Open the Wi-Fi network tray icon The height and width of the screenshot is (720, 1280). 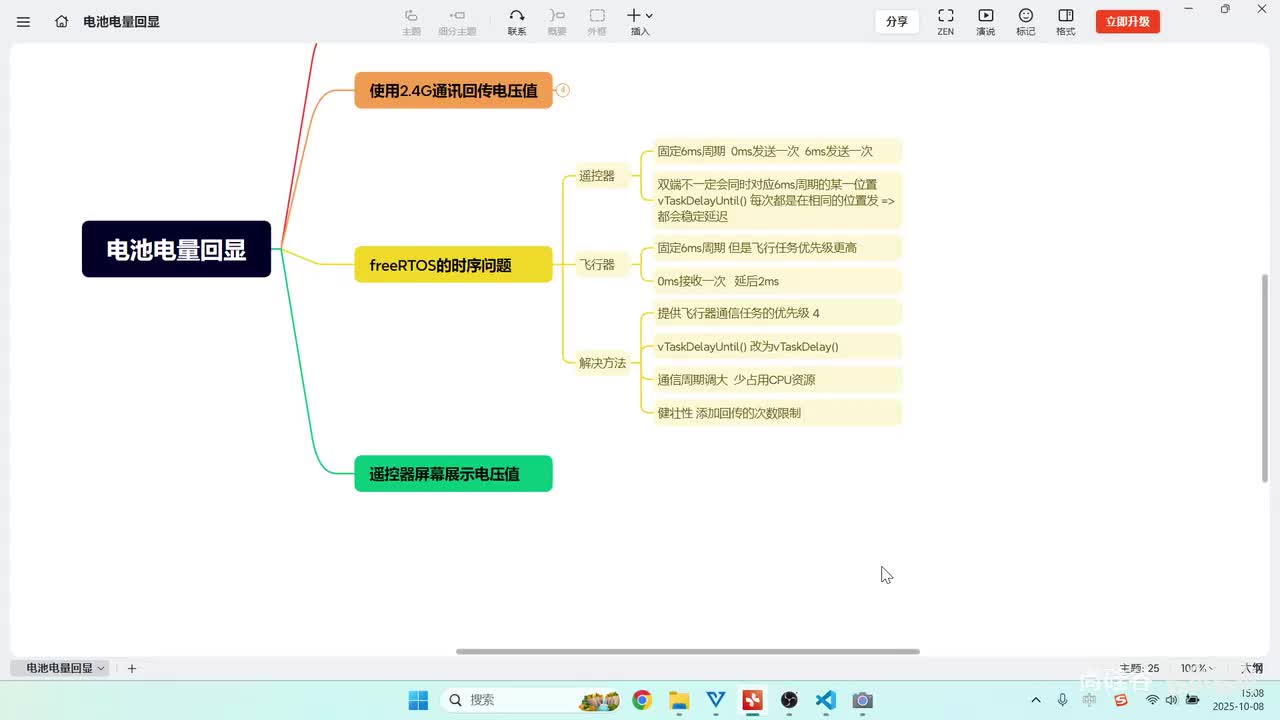(1152, 700)
